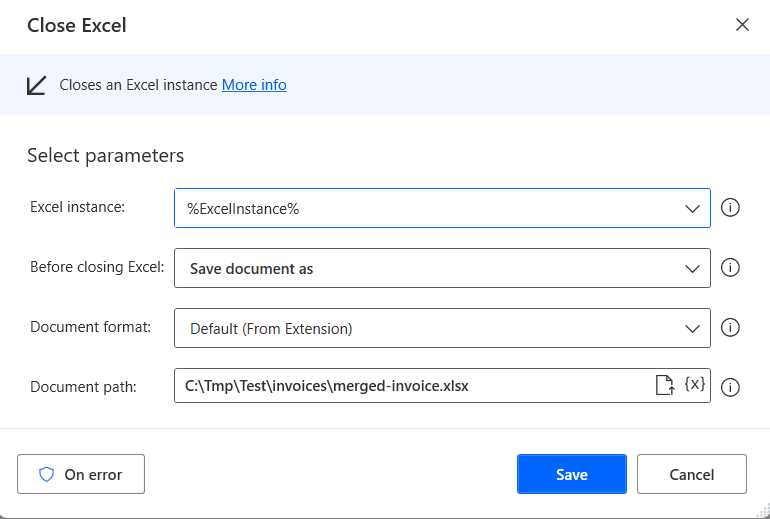Click the Save button
This screenshot has height=519, width=770.
pyautogui.click(x=572, y=474)
